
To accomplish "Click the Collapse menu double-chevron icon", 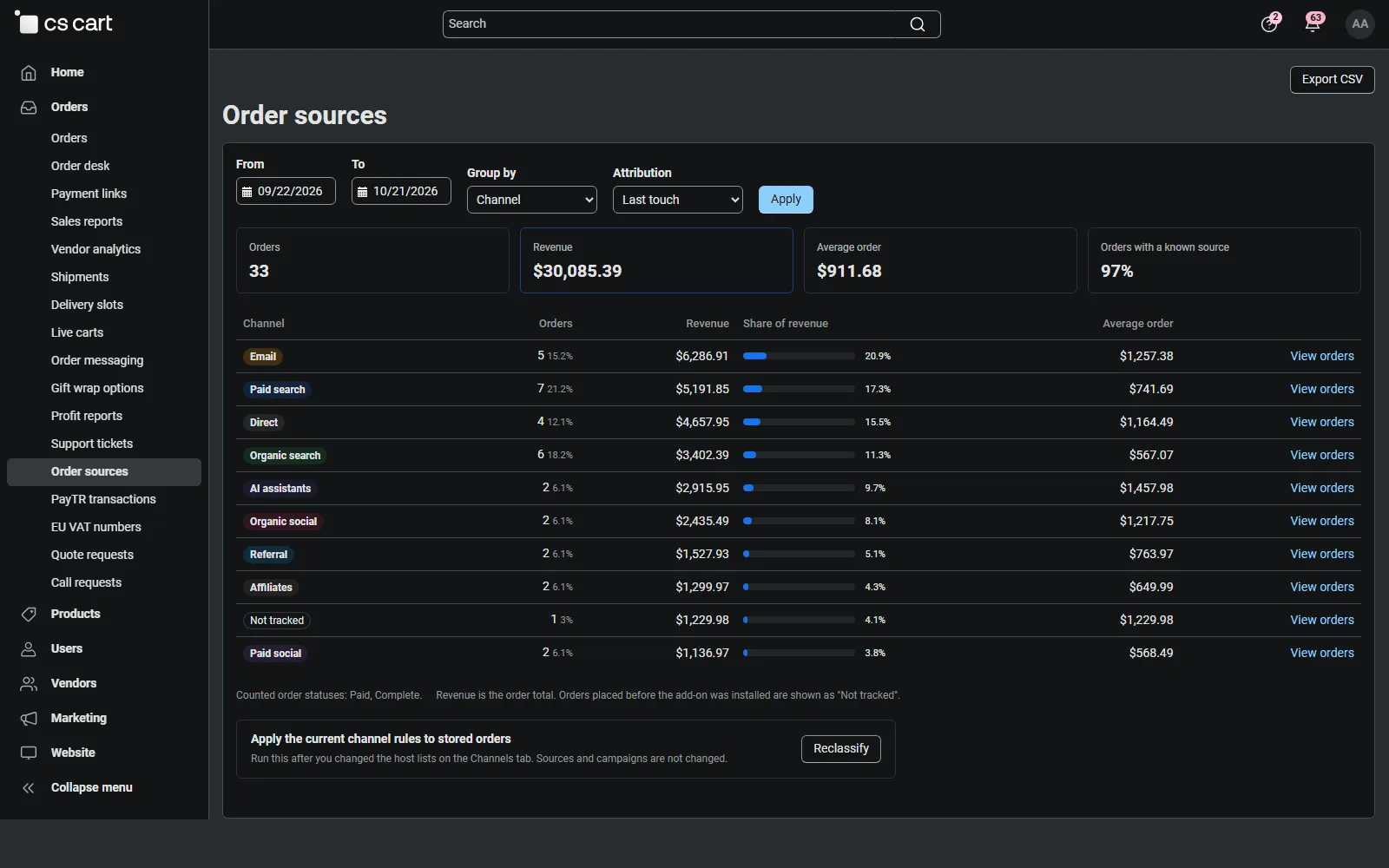I will (x=29, y=788).
